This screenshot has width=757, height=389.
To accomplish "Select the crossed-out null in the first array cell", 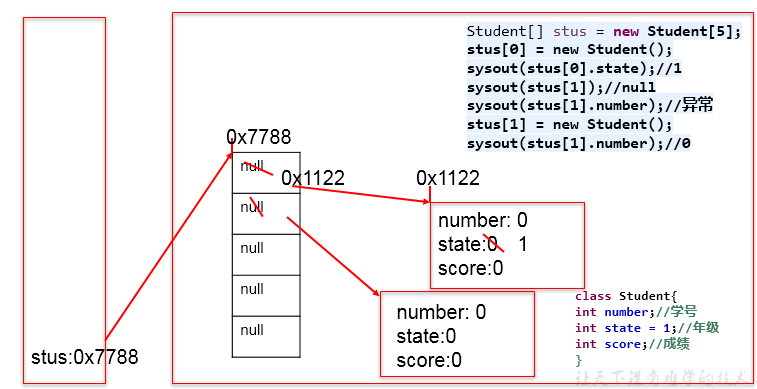I will 252,167.
